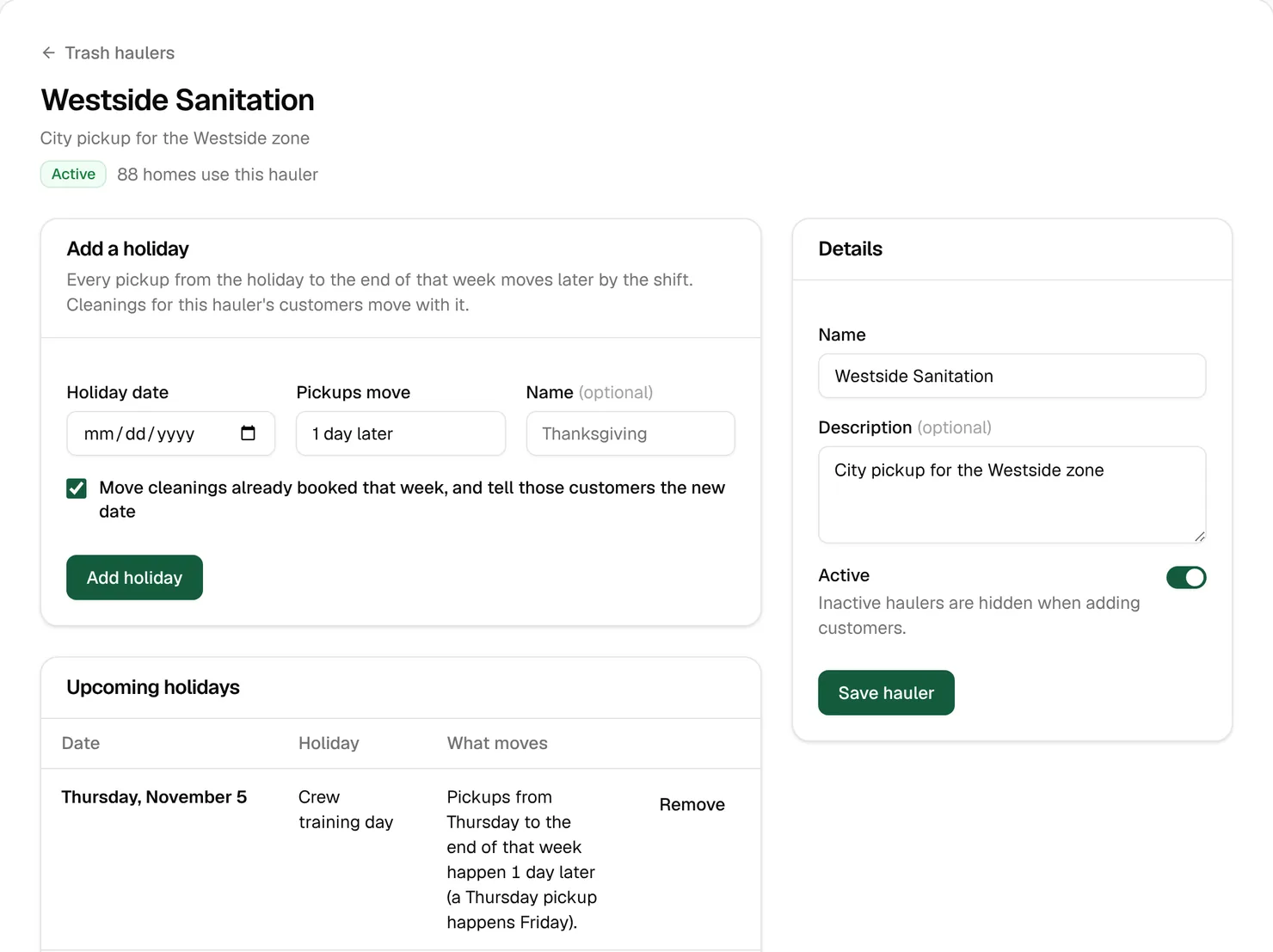The width and height of the screenshot is (1273, 952).
Task: Click the Pickups move field label
Action: [354, 392]
